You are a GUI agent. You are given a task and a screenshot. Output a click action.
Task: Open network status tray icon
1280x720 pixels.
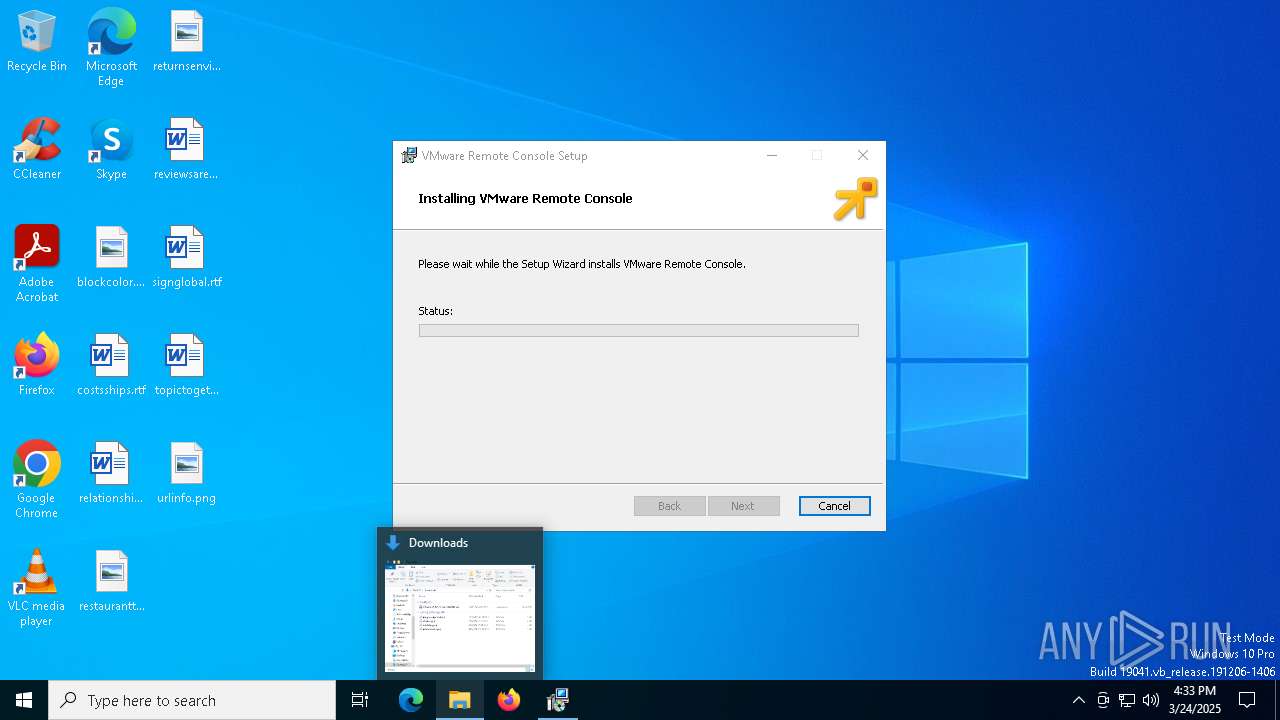click(1127, 700)
